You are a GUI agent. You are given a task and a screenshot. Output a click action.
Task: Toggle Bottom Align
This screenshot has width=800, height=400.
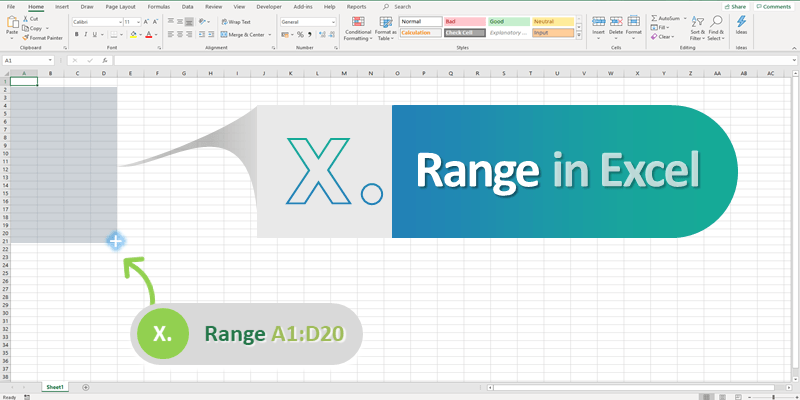tap(189, 22)
